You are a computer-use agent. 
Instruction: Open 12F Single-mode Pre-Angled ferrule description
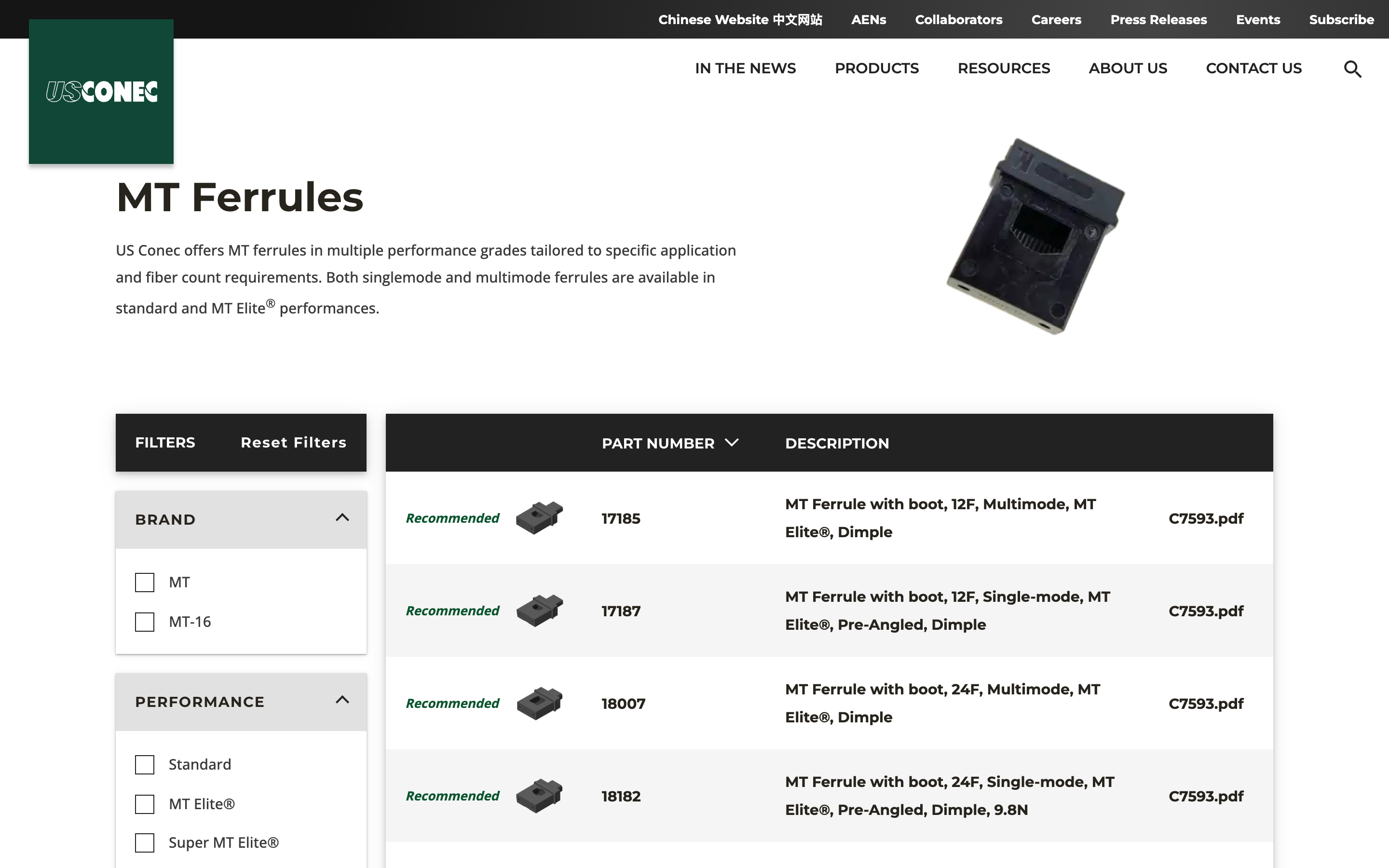948,610
